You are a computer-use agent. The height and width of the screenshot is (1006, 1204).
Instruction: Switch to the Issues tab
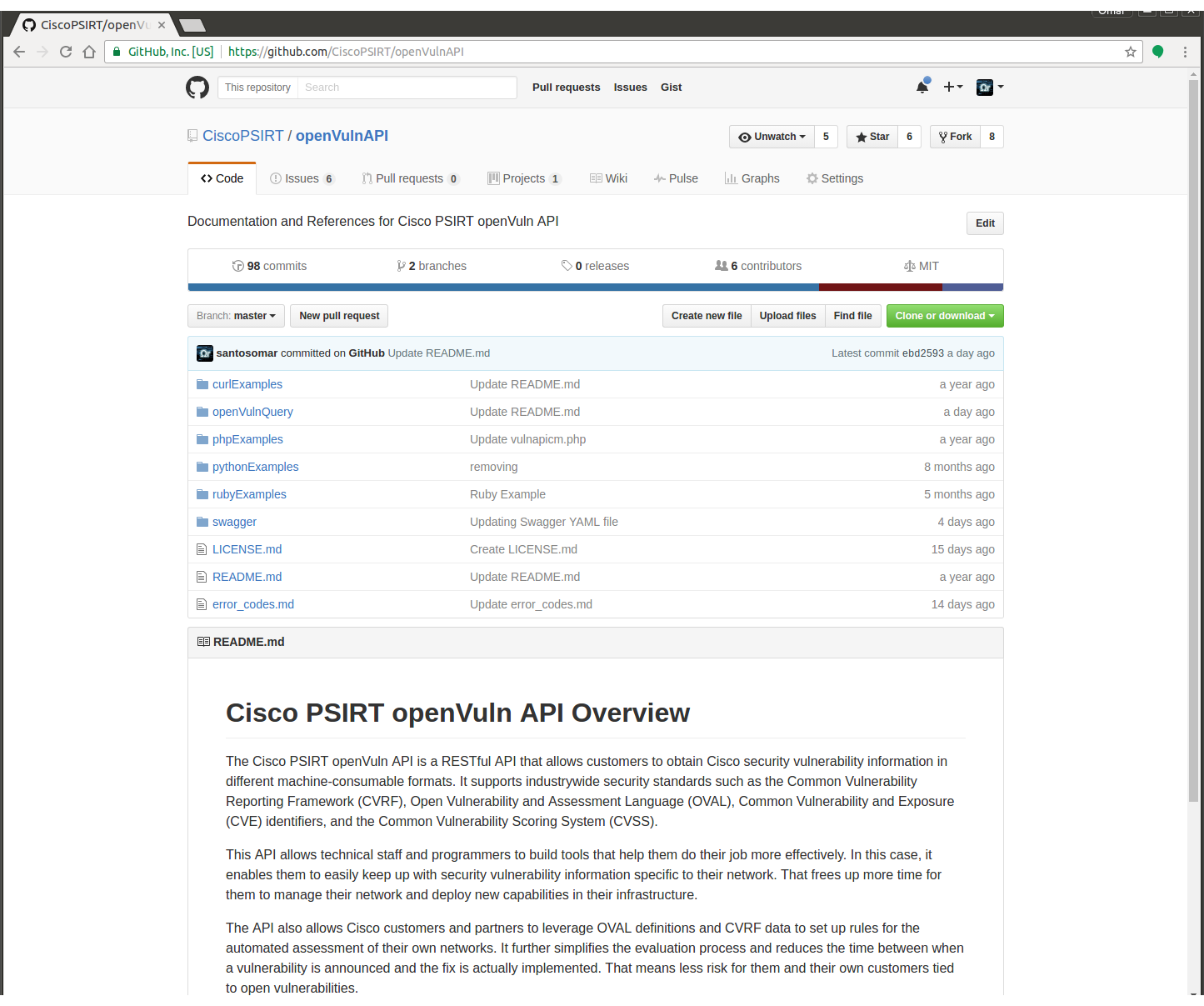[302, 178]
